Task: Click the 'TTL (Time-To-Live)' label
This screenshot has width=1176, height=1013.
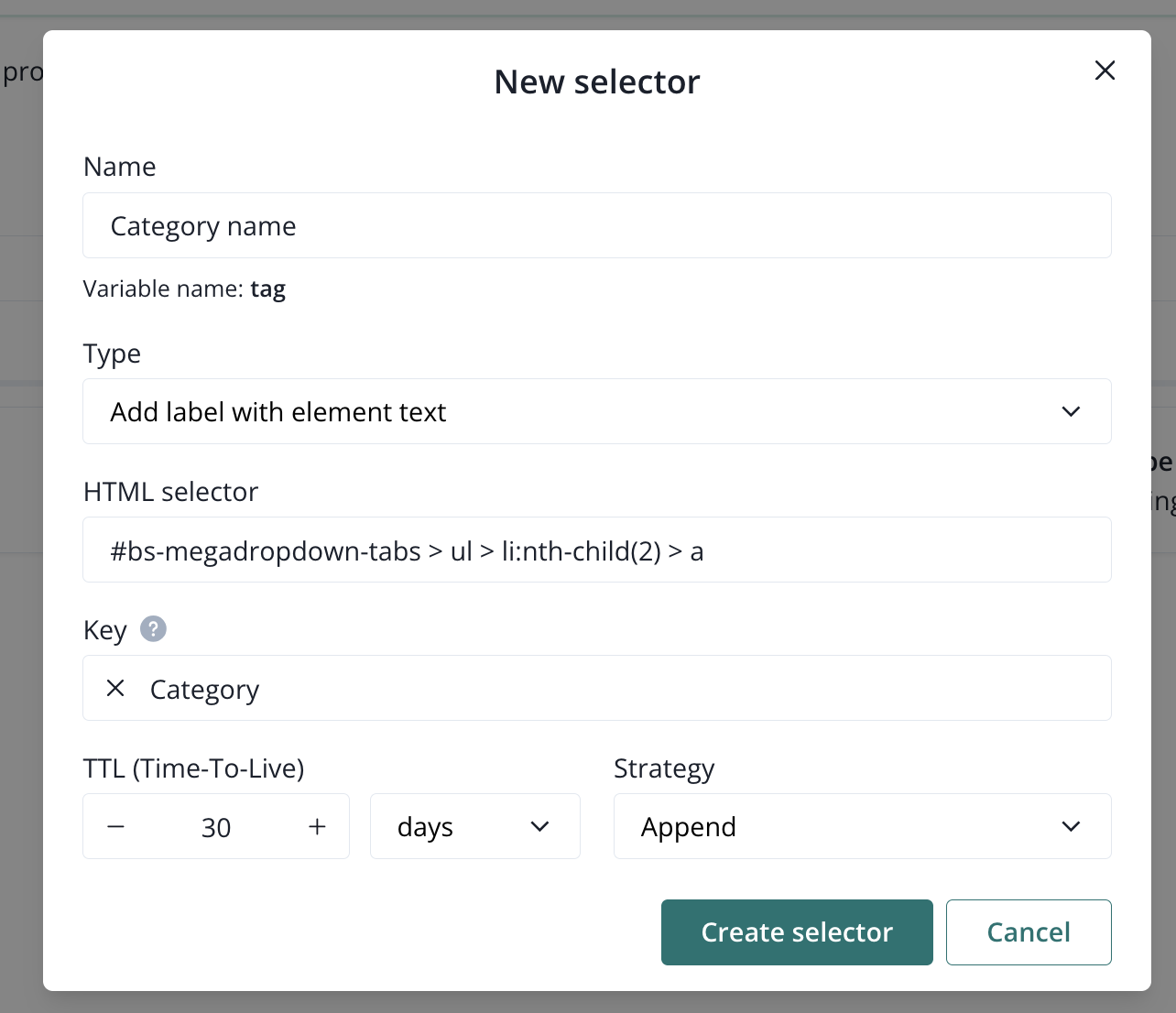Action: tap(193, 768)
